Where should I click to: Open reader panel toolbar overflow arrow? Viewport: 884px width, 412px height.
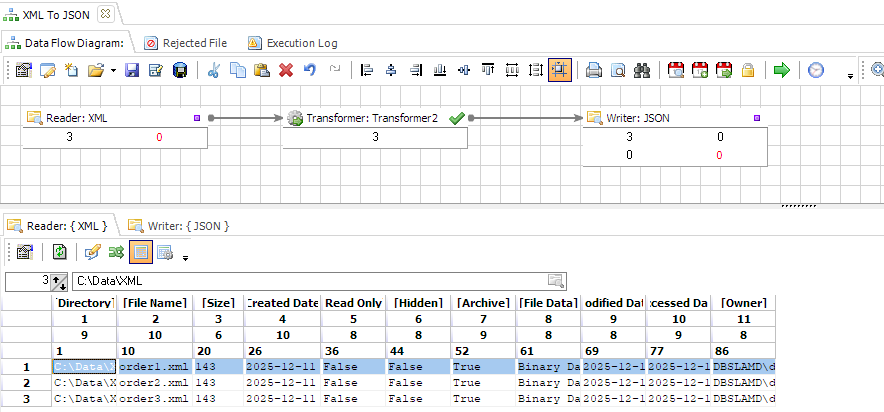pyautogui.click(x=185, y=258)
